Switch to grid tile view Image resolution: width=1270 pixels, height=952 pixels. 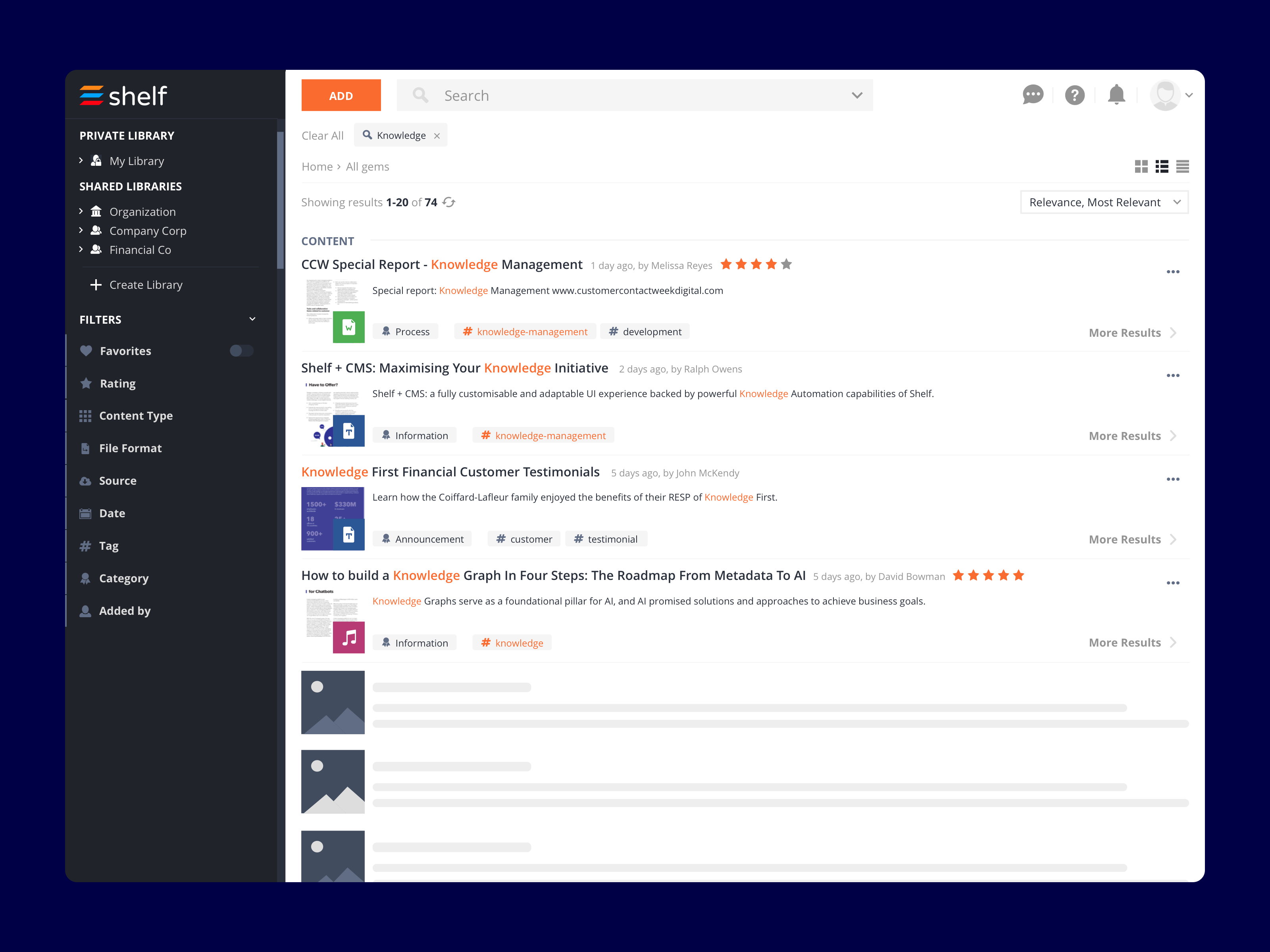point(1141,167)
